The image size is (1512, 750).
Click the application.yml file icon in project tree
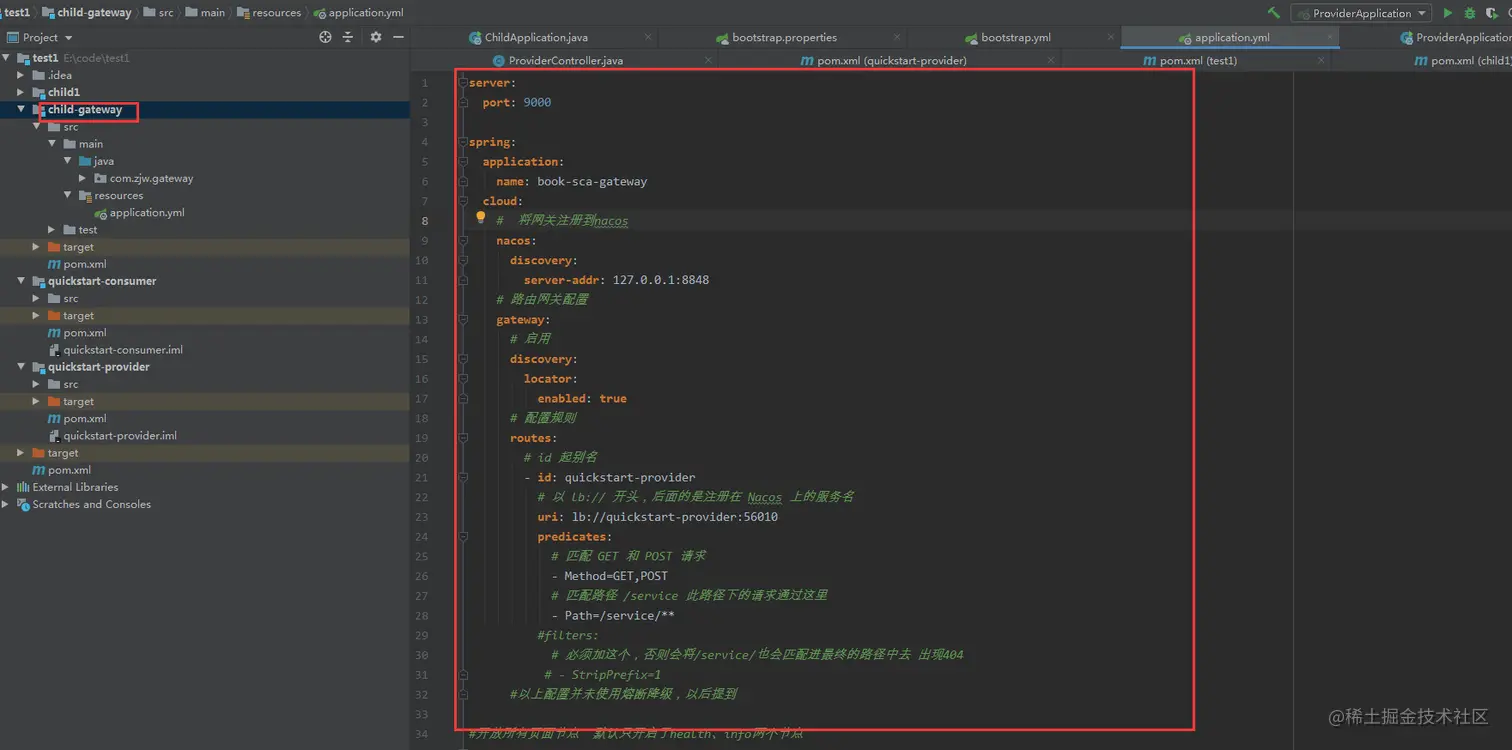pos(101,213)
